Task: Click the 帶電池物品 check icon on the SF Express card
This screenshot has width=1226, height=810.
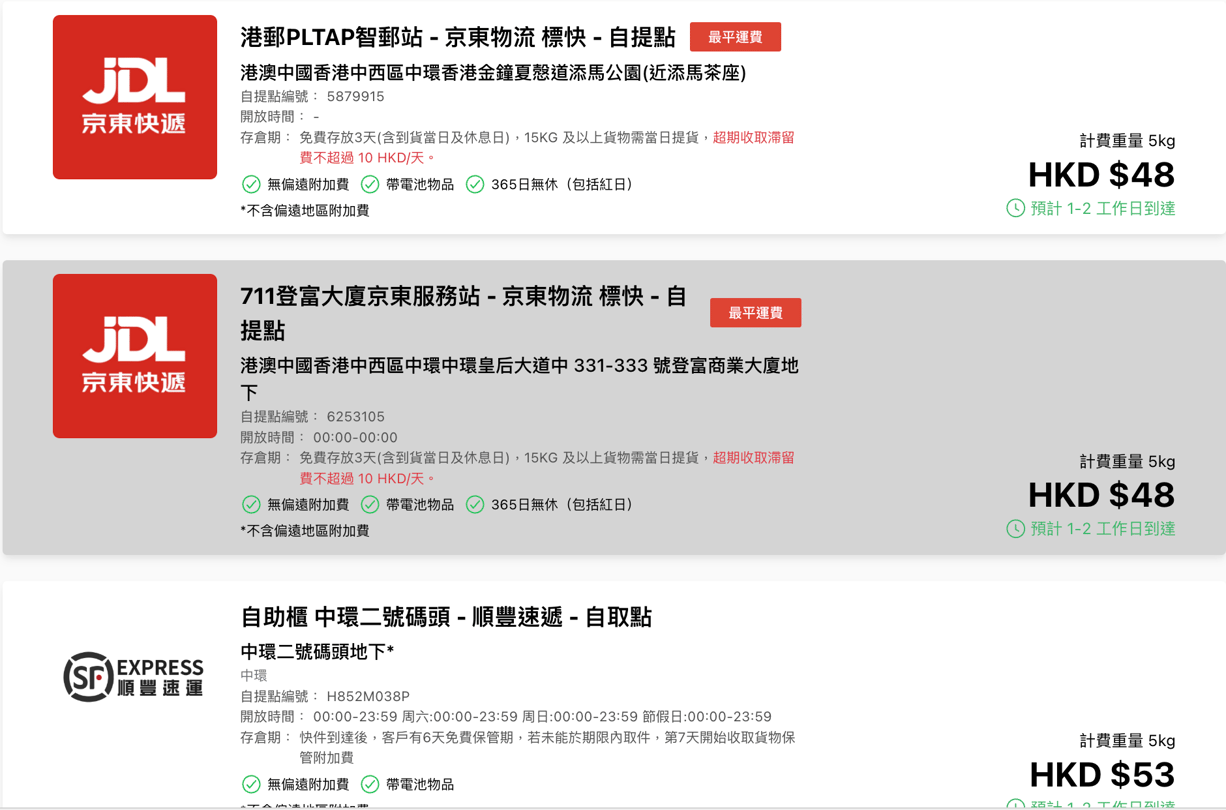Action: click(x=368, y=784)
